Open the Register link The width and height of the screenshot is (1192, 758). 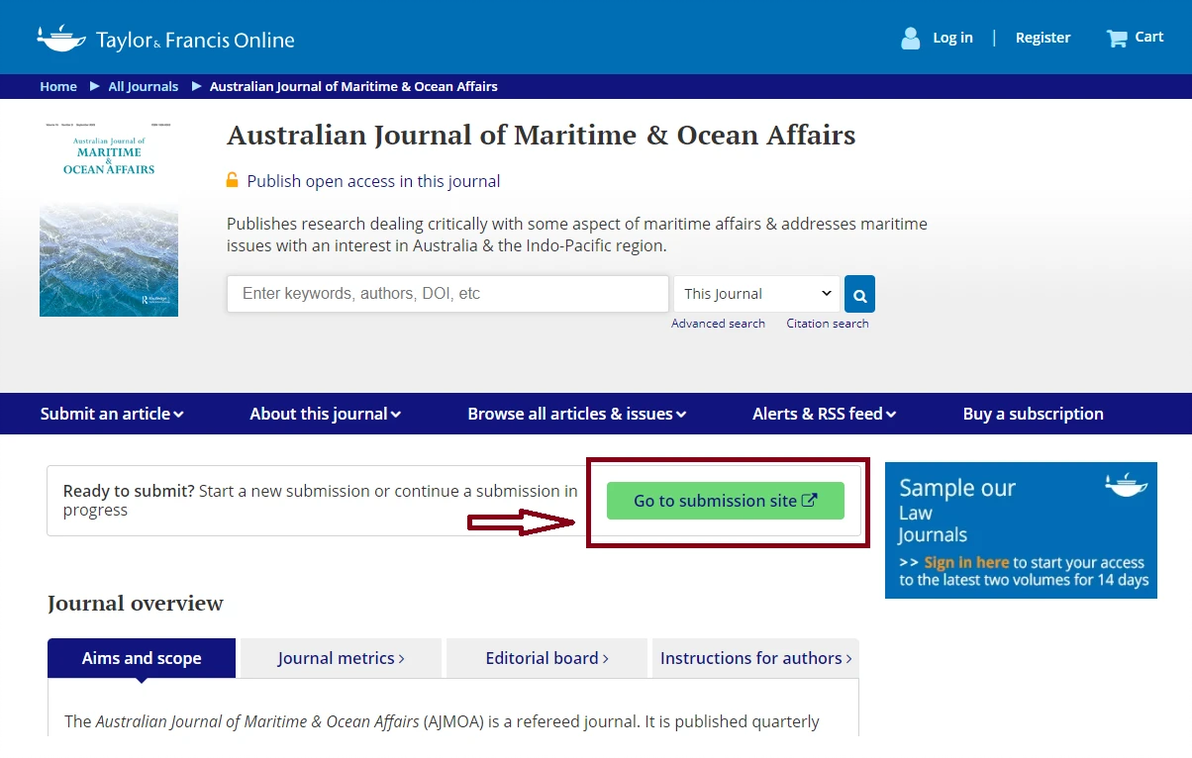1042,38
